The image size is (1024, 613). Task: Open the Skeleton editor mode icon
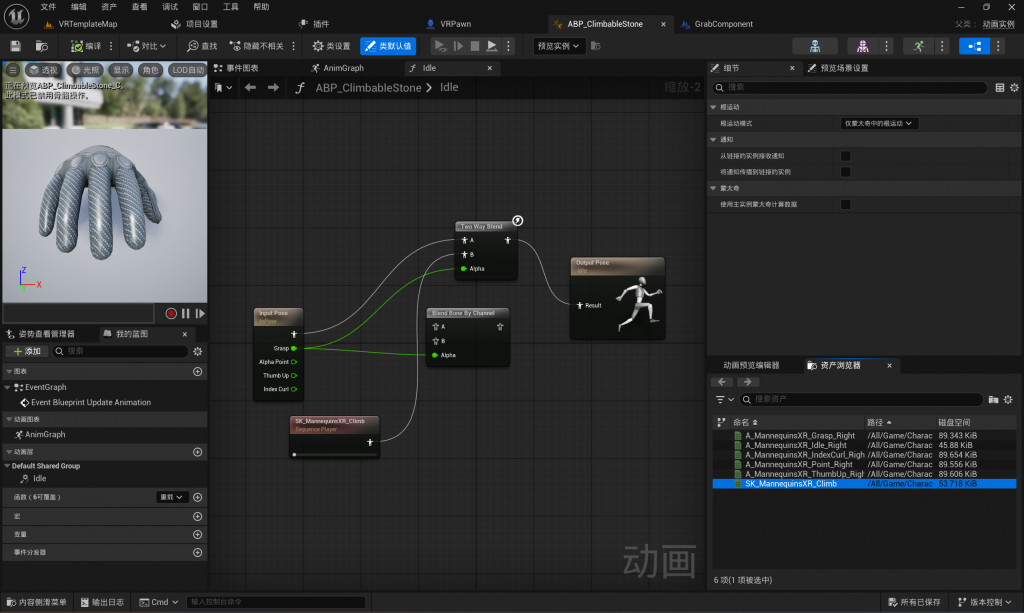(x=815, y=46)
